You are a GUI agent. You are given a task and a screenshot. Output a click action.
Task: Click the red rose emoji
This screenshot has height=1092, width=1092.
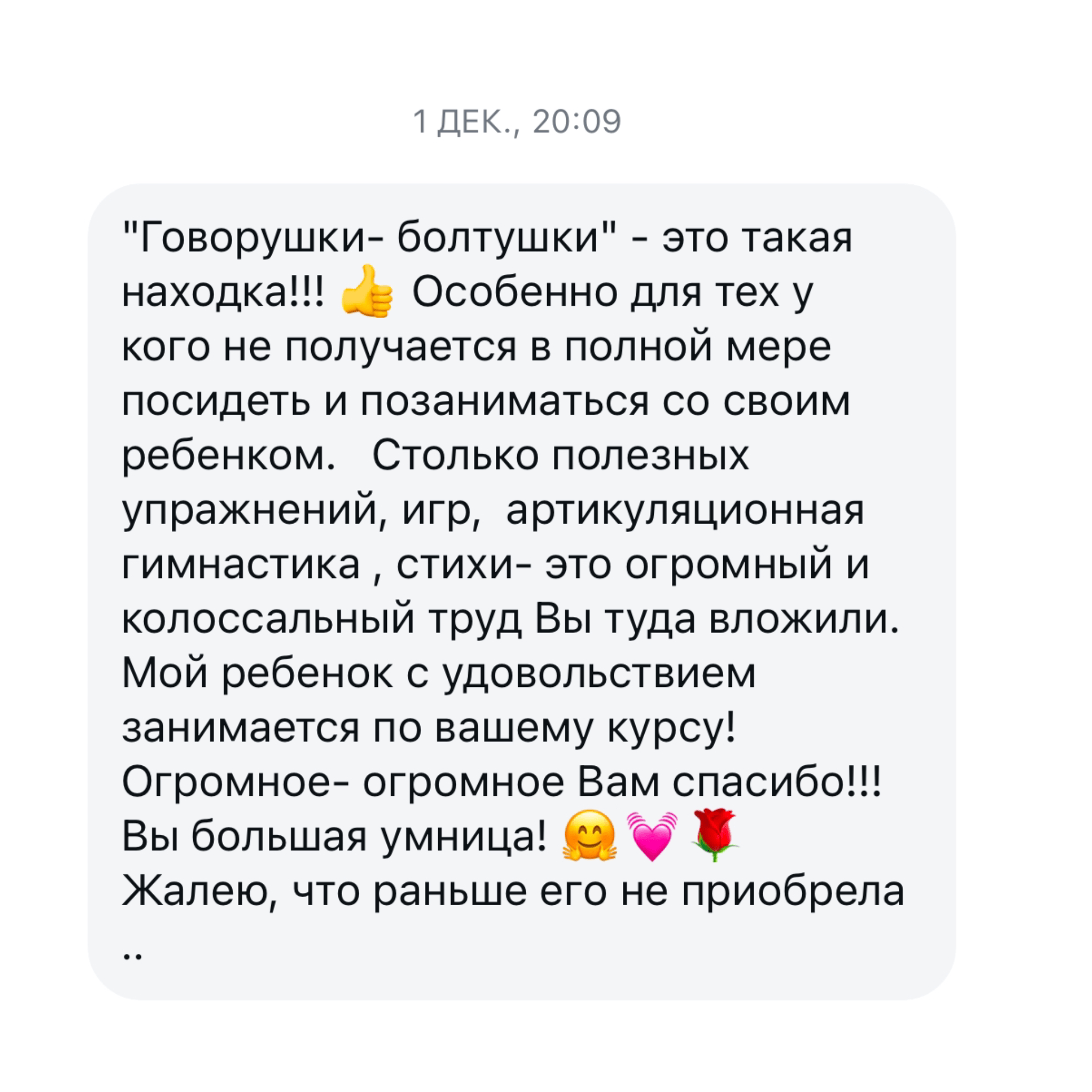click(x=715, y=835)
